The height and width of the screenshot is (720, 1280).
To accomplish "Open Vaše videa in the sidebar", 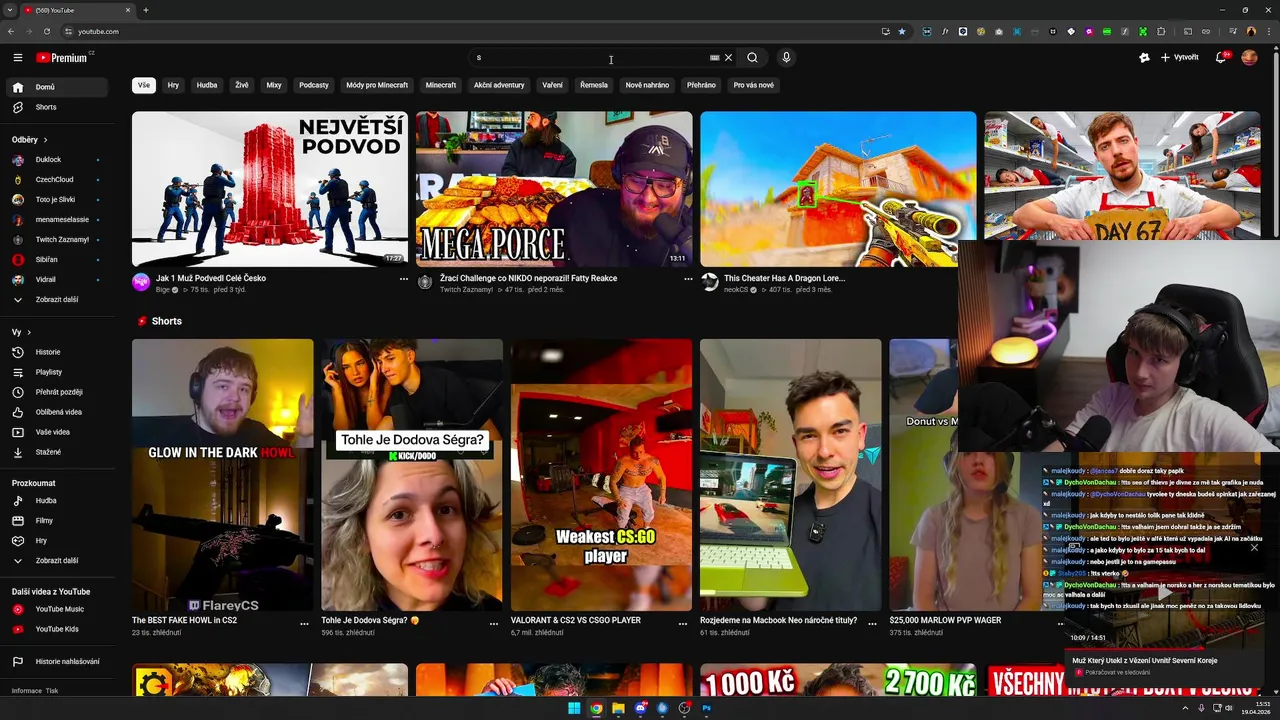I will [x=56, y=432].
